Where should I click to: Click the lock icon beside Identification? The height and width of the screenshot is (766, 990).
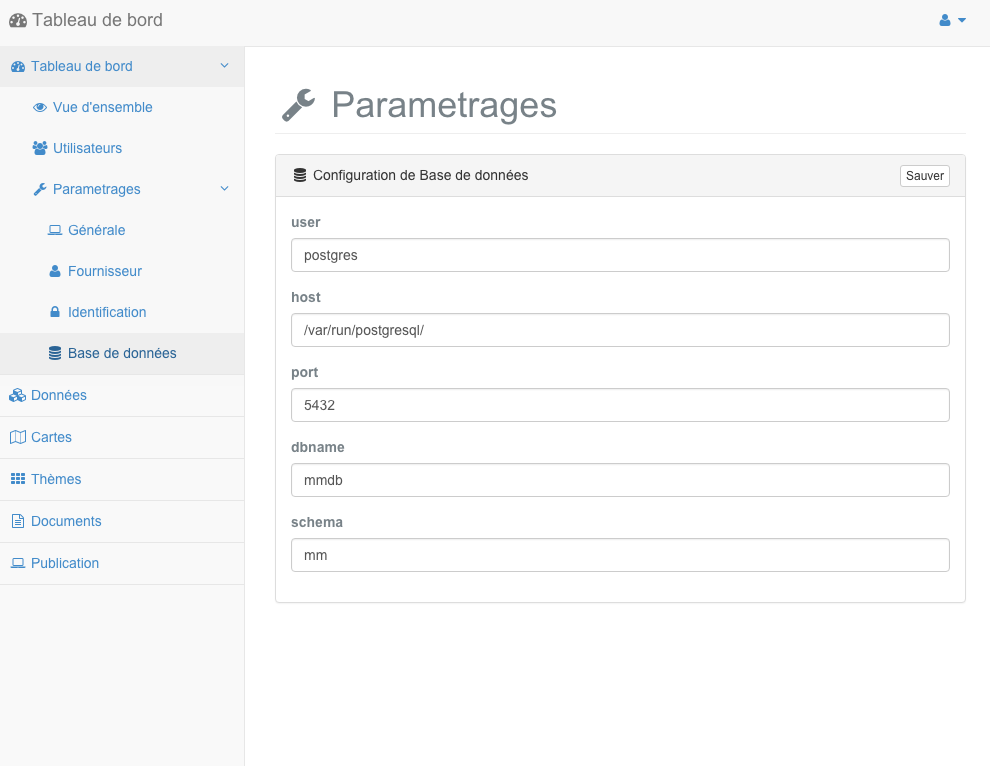[55, 312]
